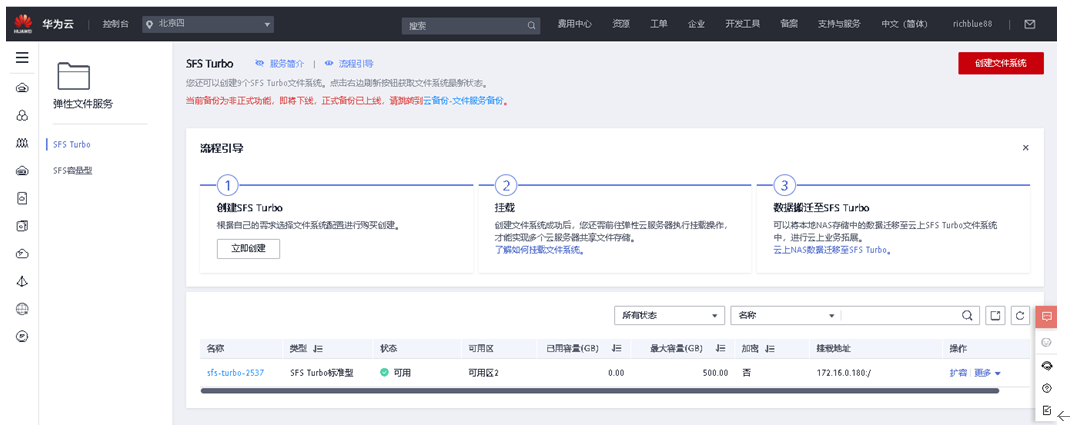Viewport: 1070px width, 428px height.
Task: Select SFS容量型 in the left navigation
Action: (x=72, y=171)
